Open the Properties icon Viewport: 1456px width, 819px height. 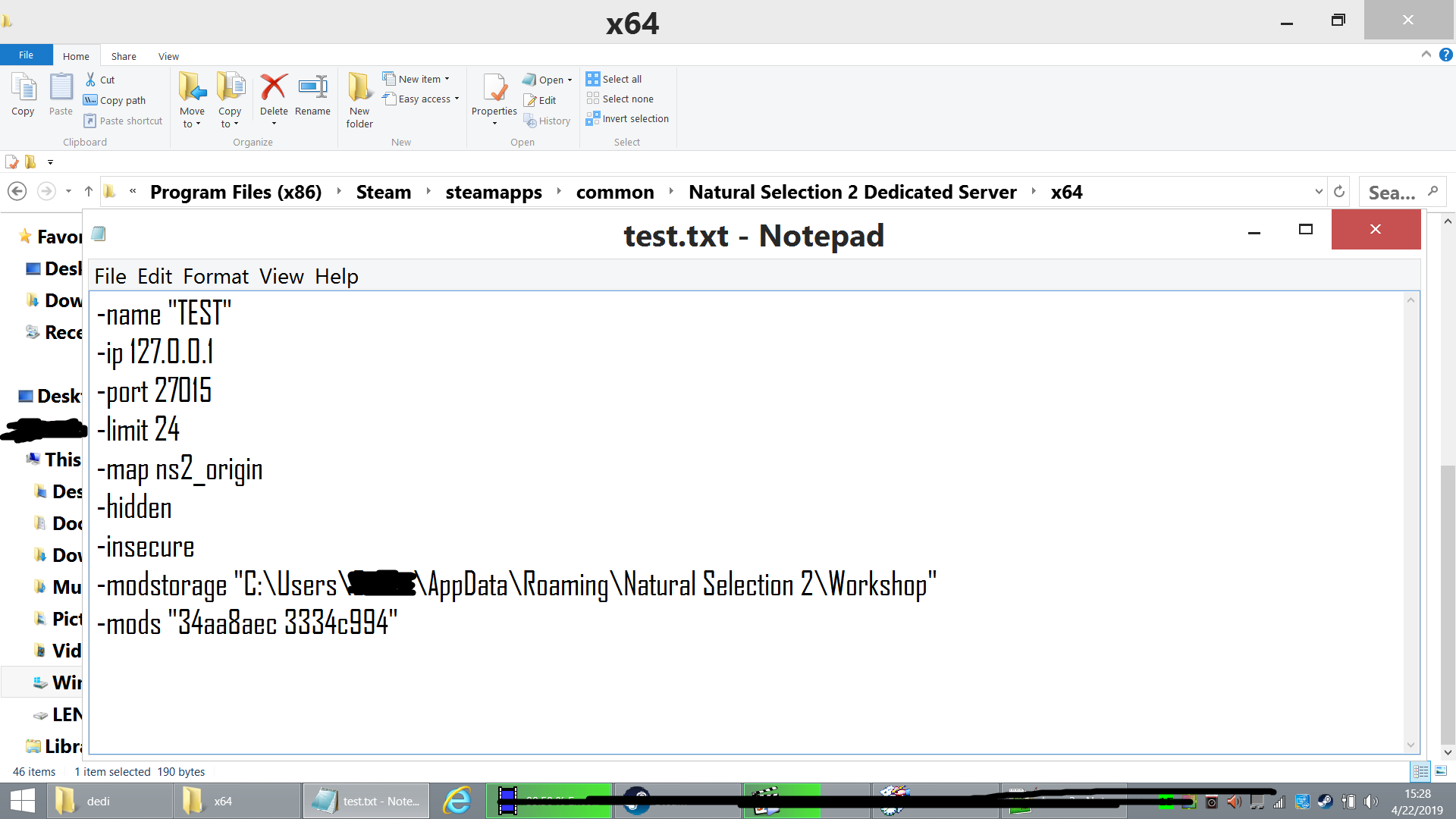click(494, 89)
